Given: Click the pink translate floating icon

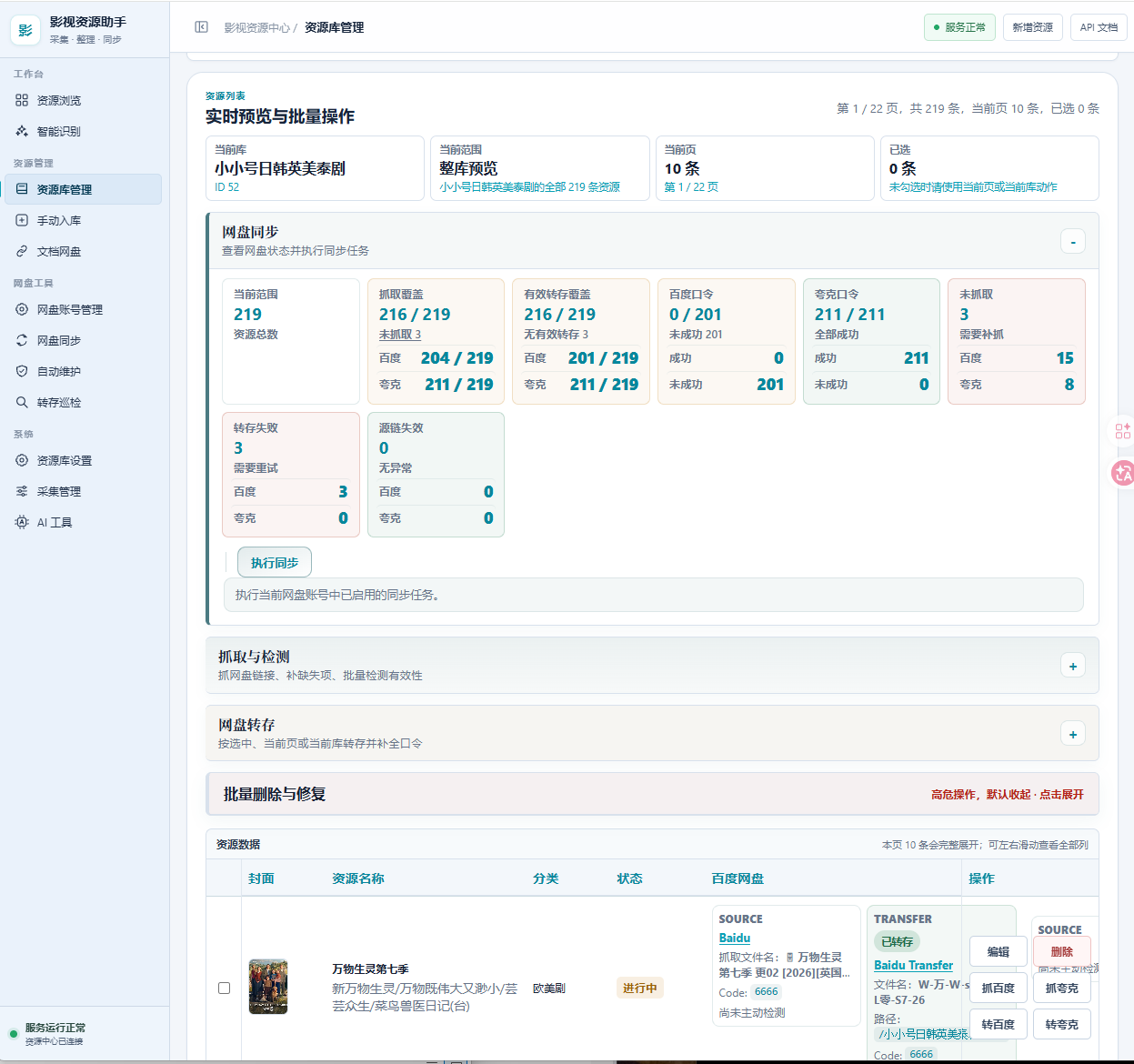Looking at the screenshot, I should 1123,473.
